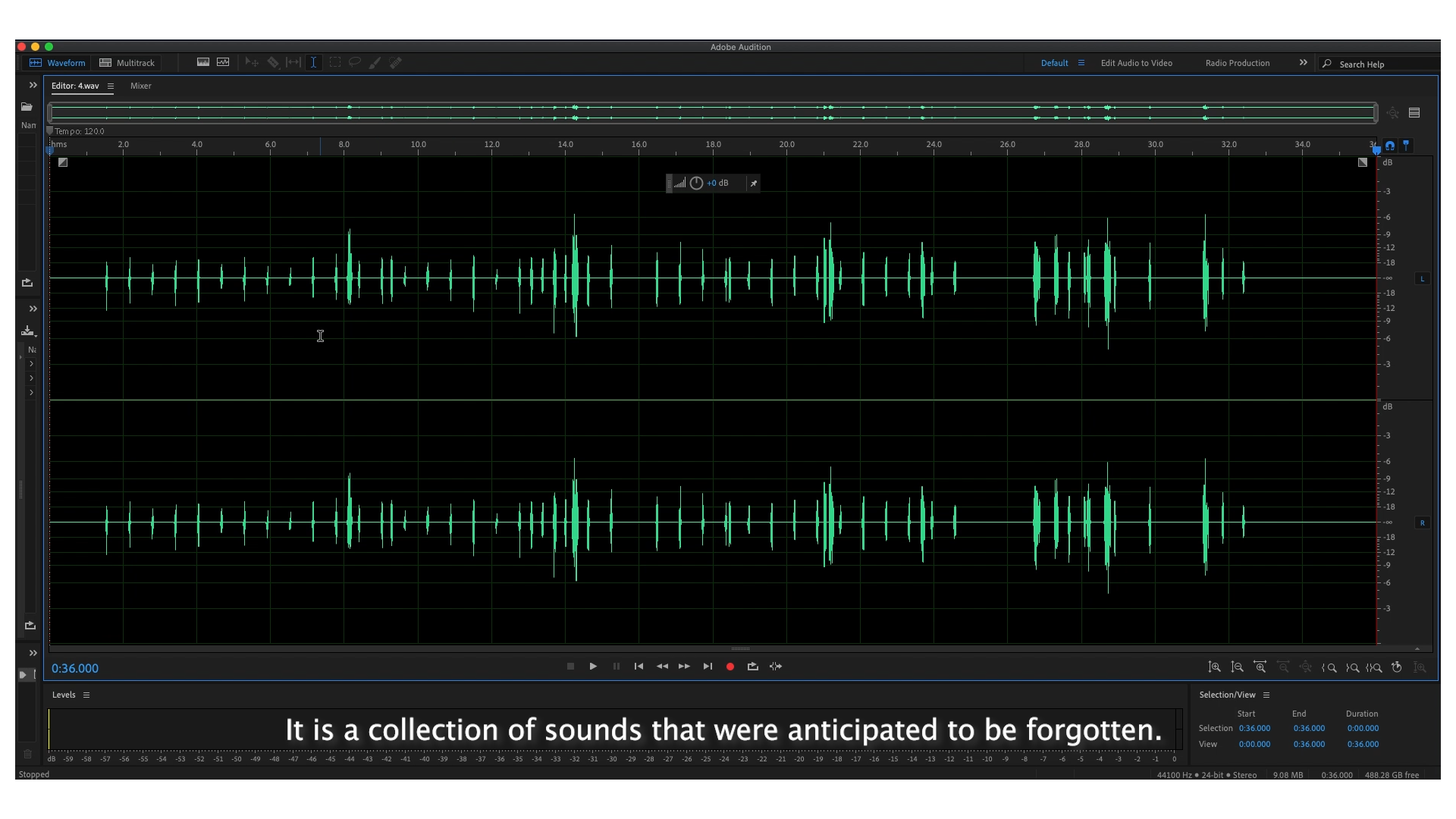Open Selection/View panel menu
Viewport: 1456px width, 819px height.
1266,695
